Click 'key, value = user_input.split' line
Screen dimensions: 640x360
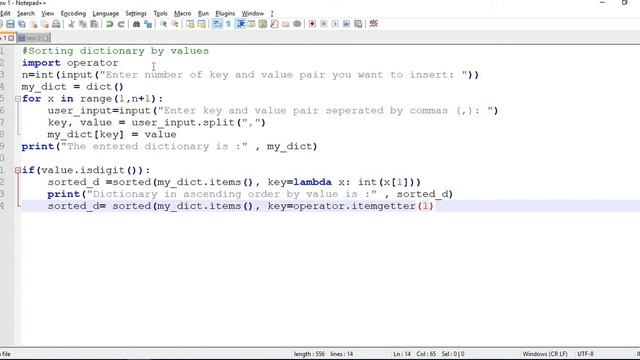pyautogui.click(x=156, y=123)
